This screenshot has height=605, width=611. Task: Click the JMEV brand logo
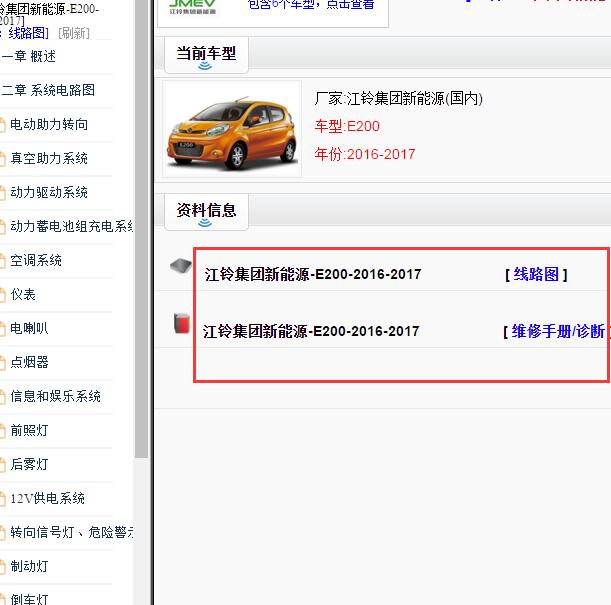[192, 7]
